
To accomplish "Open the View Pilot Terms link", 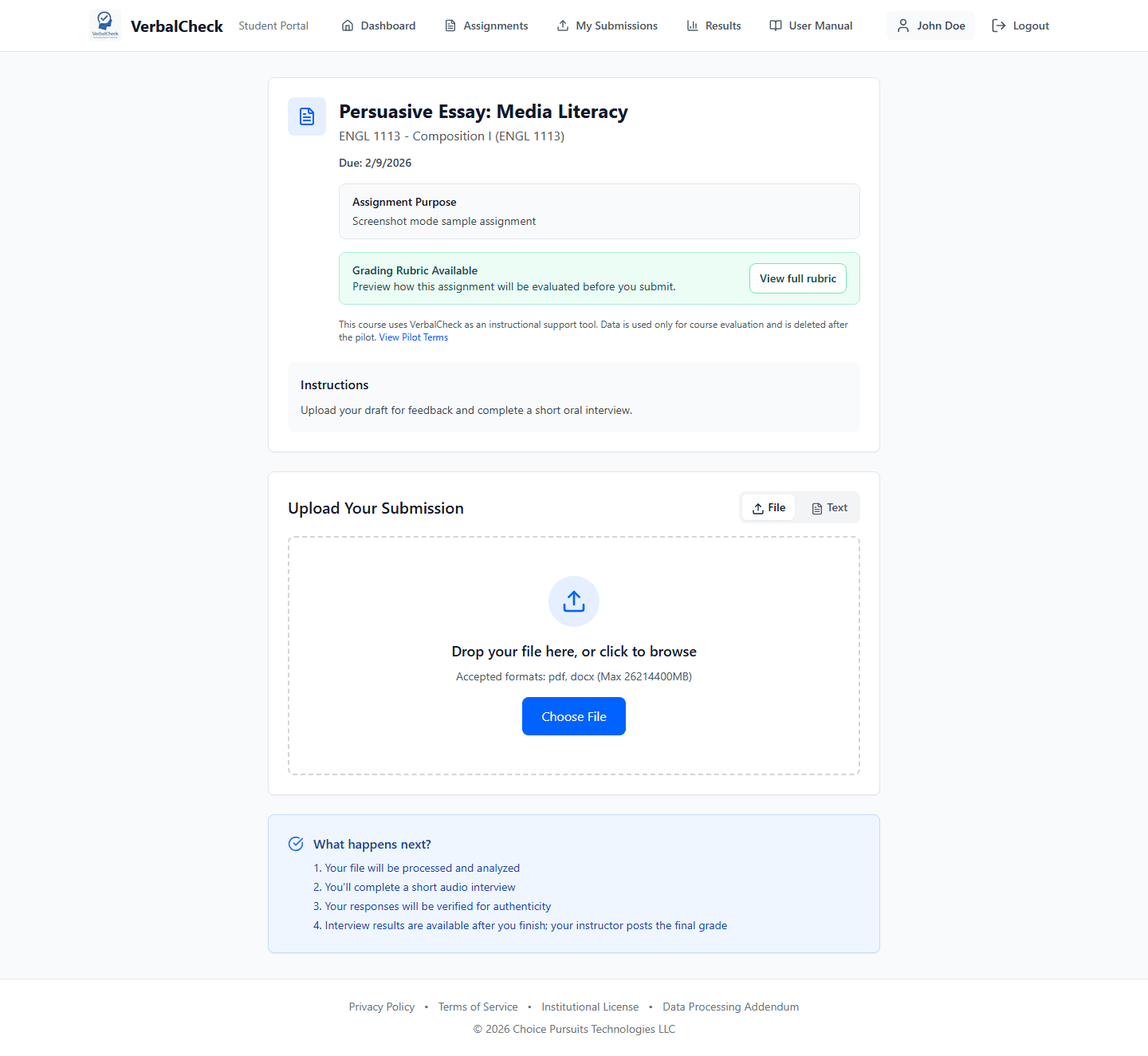I will point(413,337).
